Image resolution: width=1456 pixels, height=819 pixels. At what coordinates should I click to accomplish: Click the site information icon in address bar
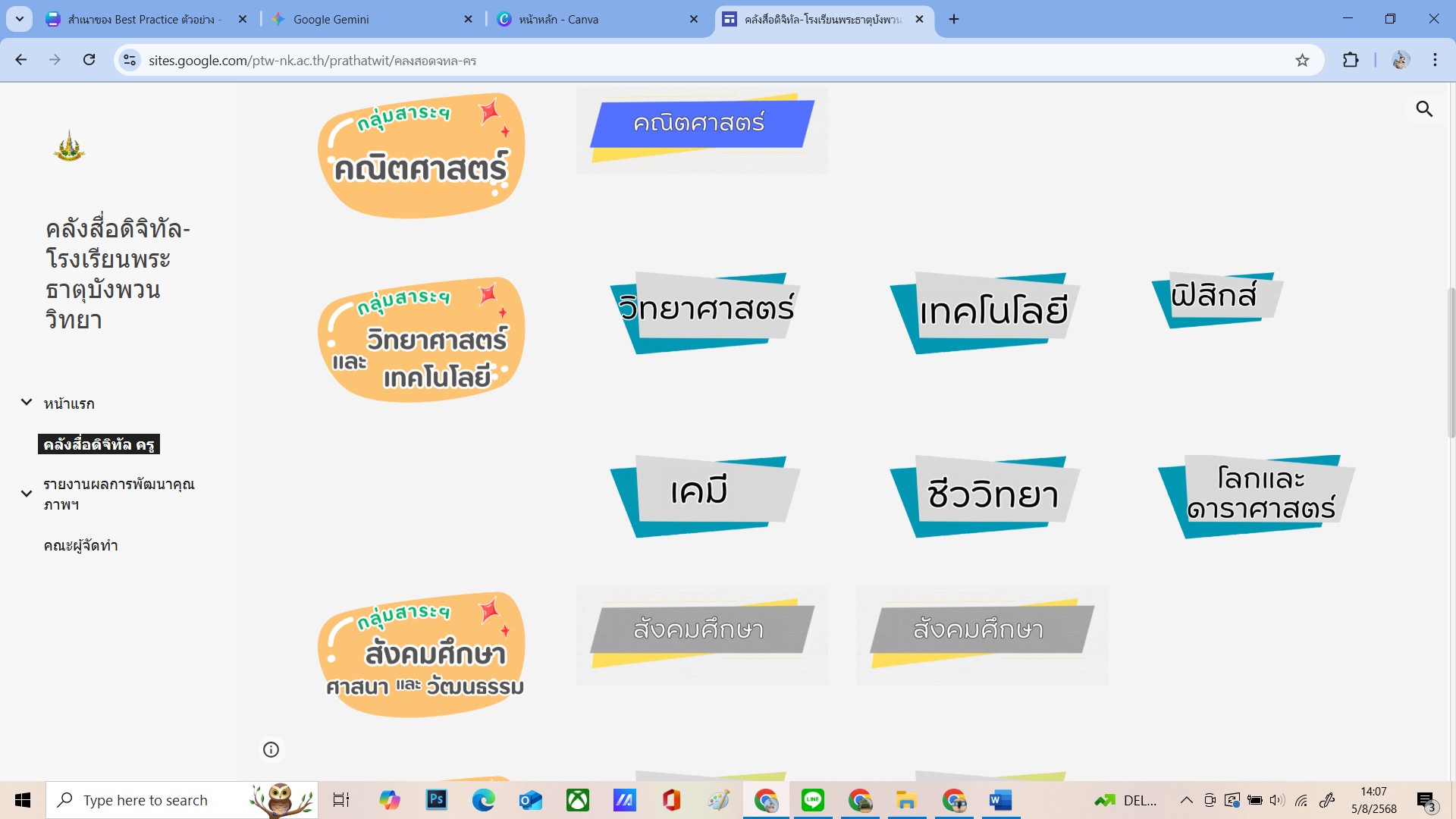(130, 60)
